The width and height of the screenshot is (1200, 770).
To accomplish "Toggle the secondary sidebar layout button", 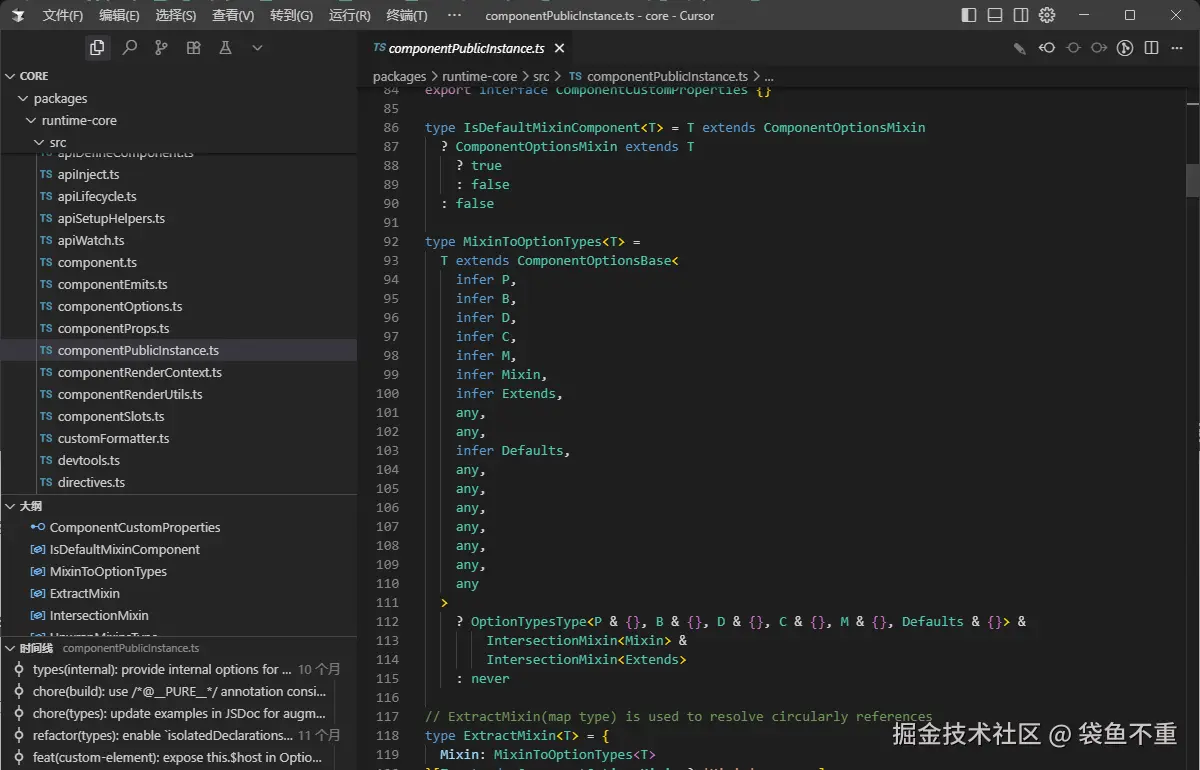I will coord(1021,15).
